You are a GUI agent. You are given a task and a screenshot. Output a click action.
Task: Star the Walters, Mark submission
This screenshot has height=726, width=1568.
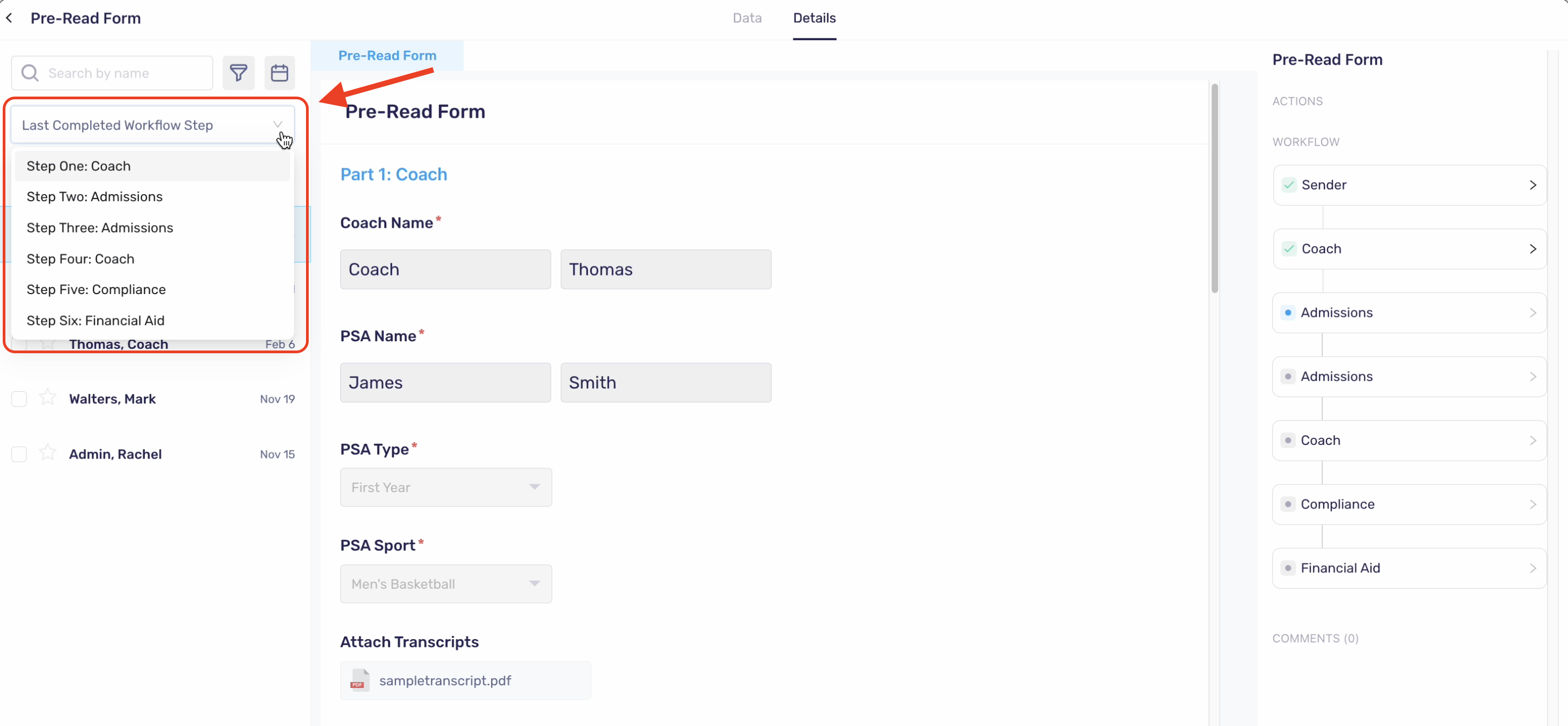pyautogui.click(x=48, y=398)
